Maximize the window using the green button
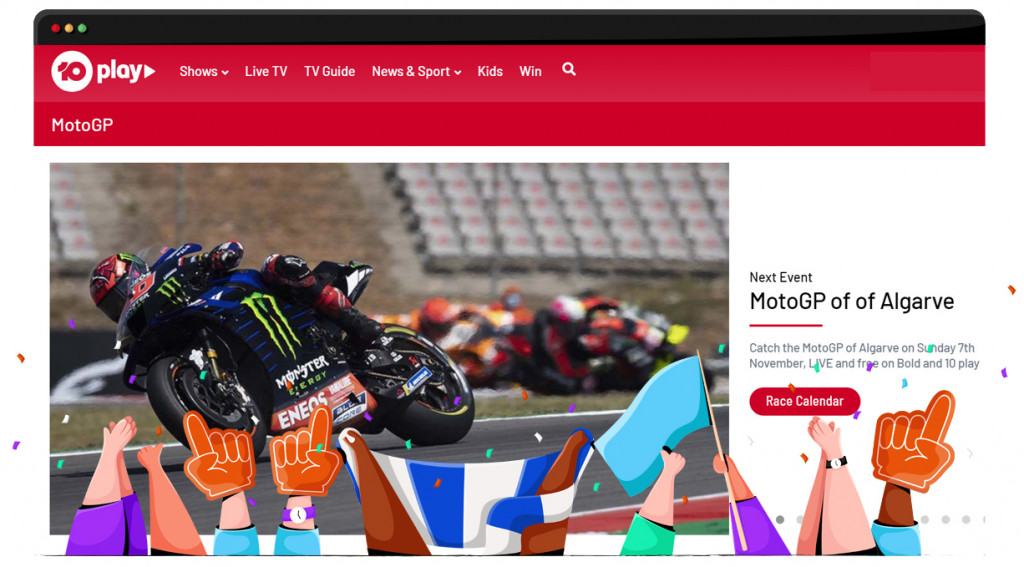This screenshot has width=1024, height=567. 82,28
